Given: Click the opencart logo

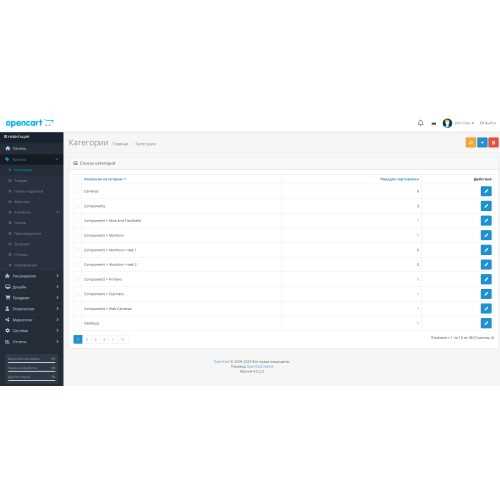Looking at the screenshot, I should click(x=29, y=123).
